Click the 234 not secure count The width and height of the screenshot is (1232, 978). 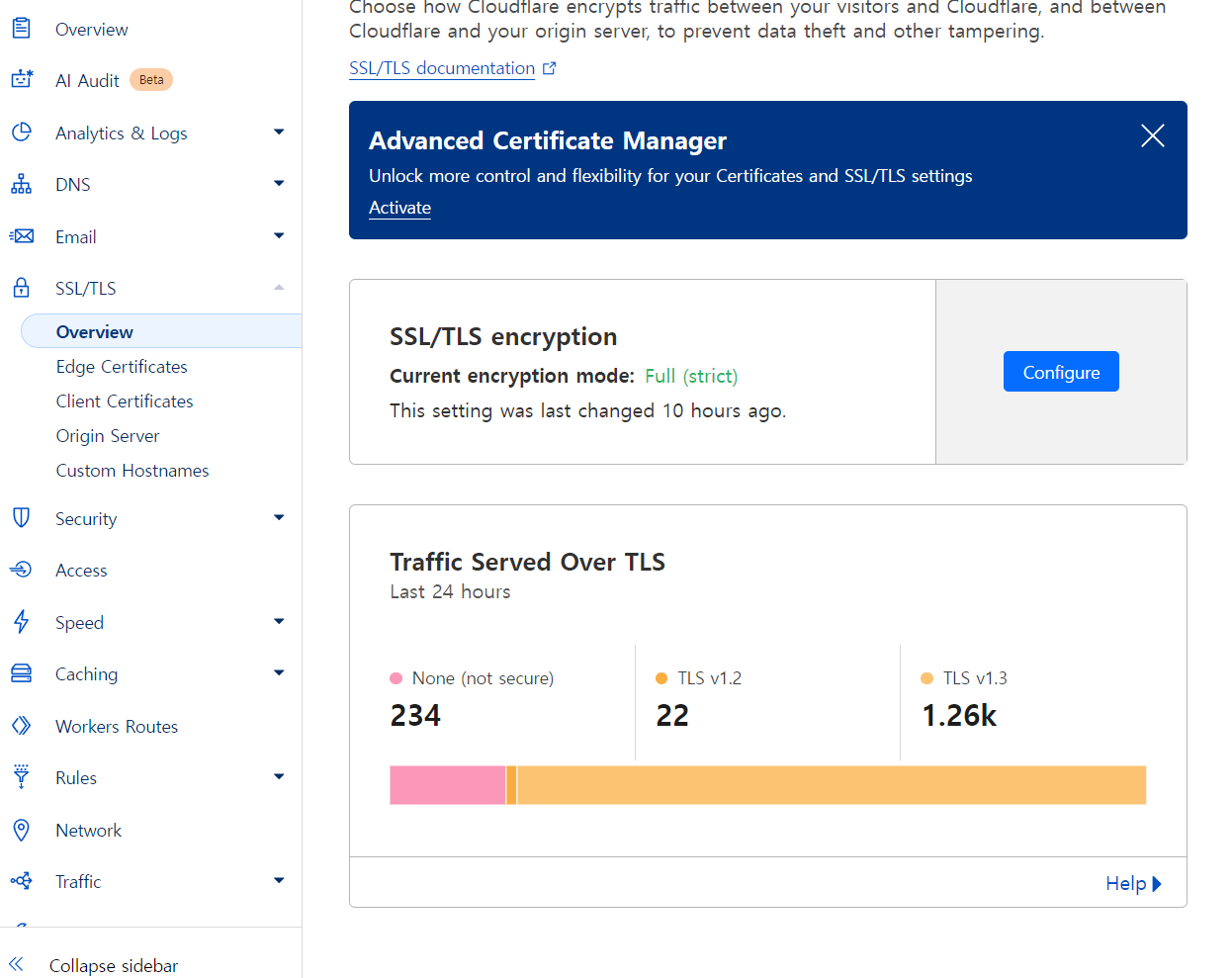tap(415, 715)
